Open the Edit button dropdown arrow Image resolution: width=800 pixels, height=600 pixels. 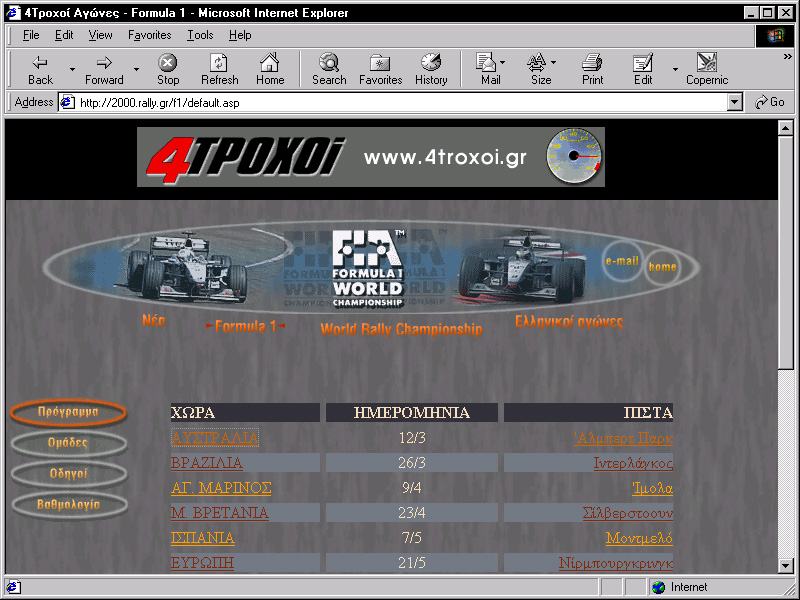676,69
